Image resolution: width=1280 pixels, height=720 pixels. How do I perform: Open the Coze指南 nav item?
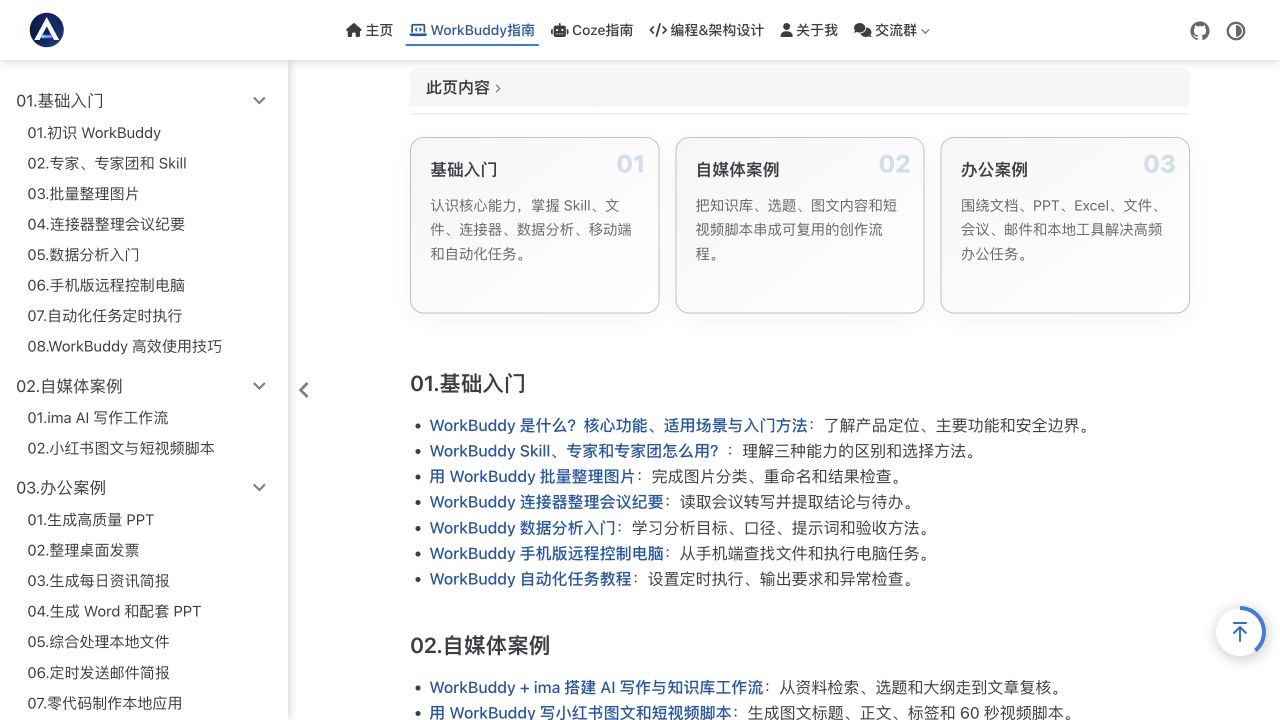click(x=592, y=30)
